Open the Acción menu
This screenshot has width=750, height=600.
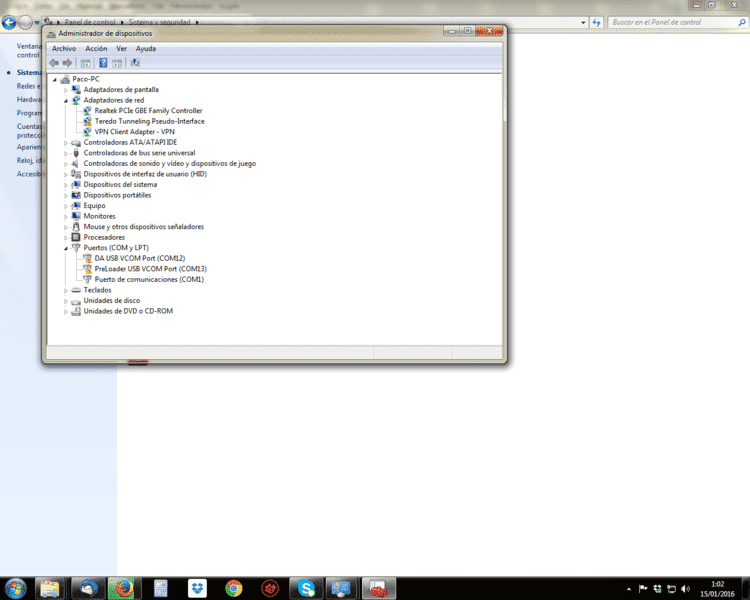coord(96,49)
